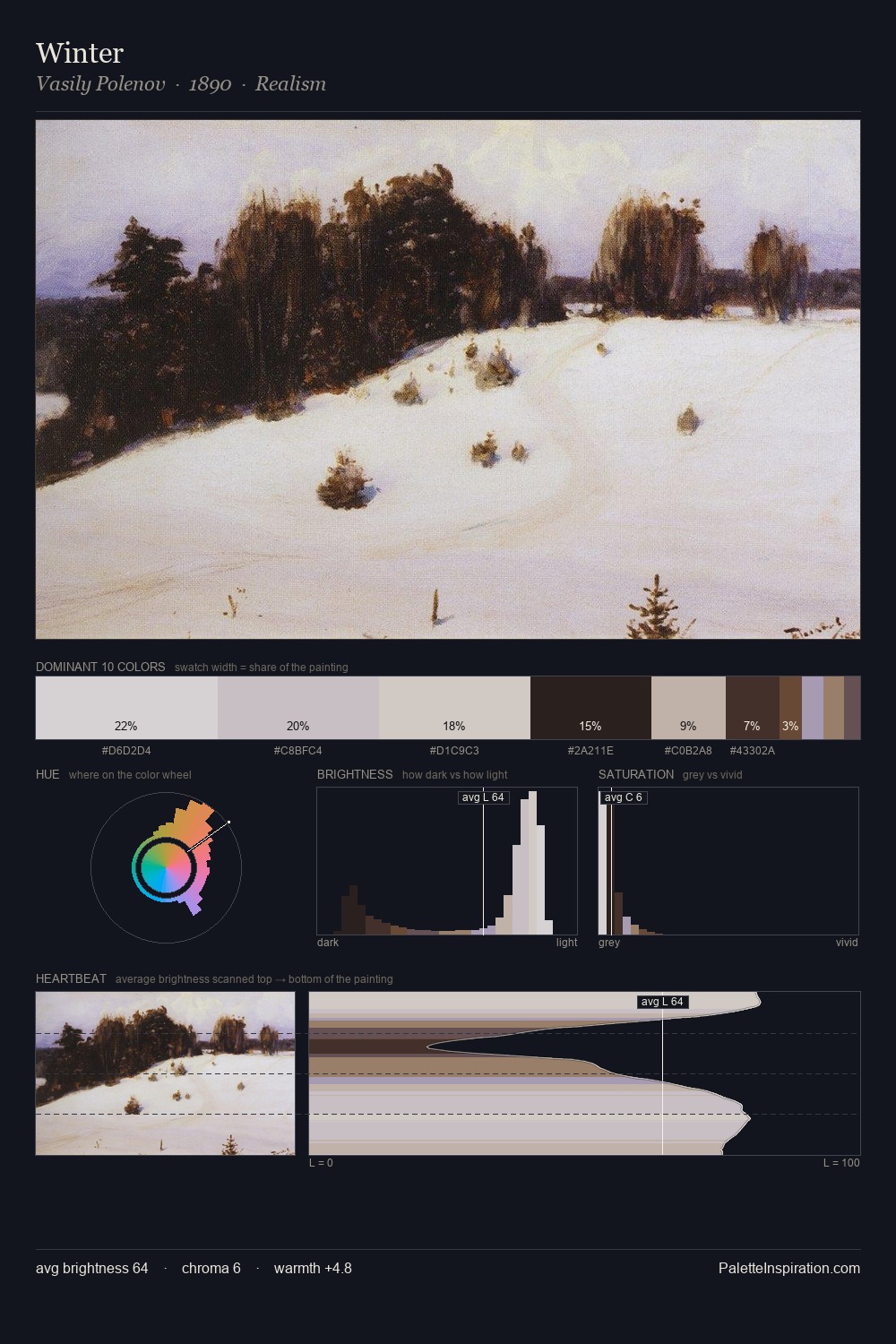Click the 'BRIGHTNESS' section heading

tap(355, 775)
